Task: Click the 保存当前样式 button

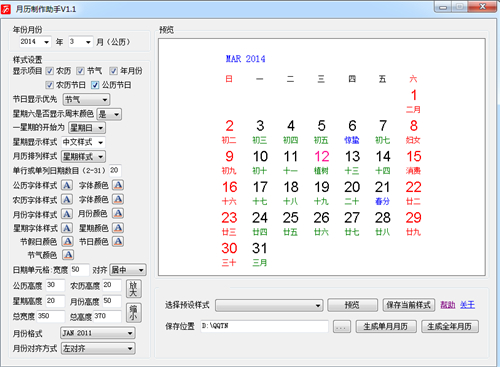Action: (x=408, y=305)
